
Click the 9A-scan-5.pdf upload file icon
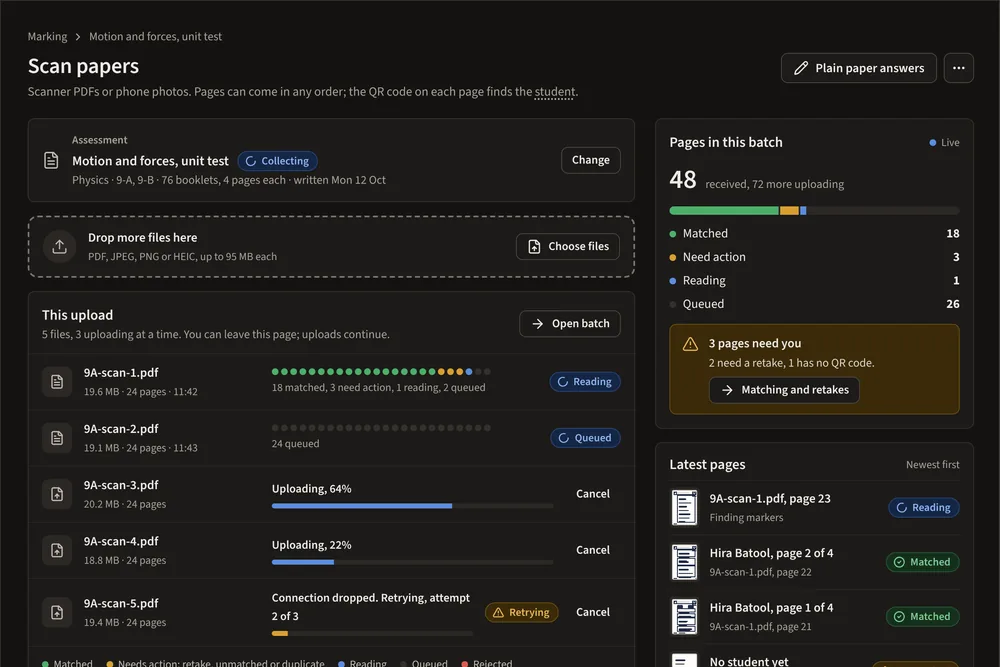point(57,612)
